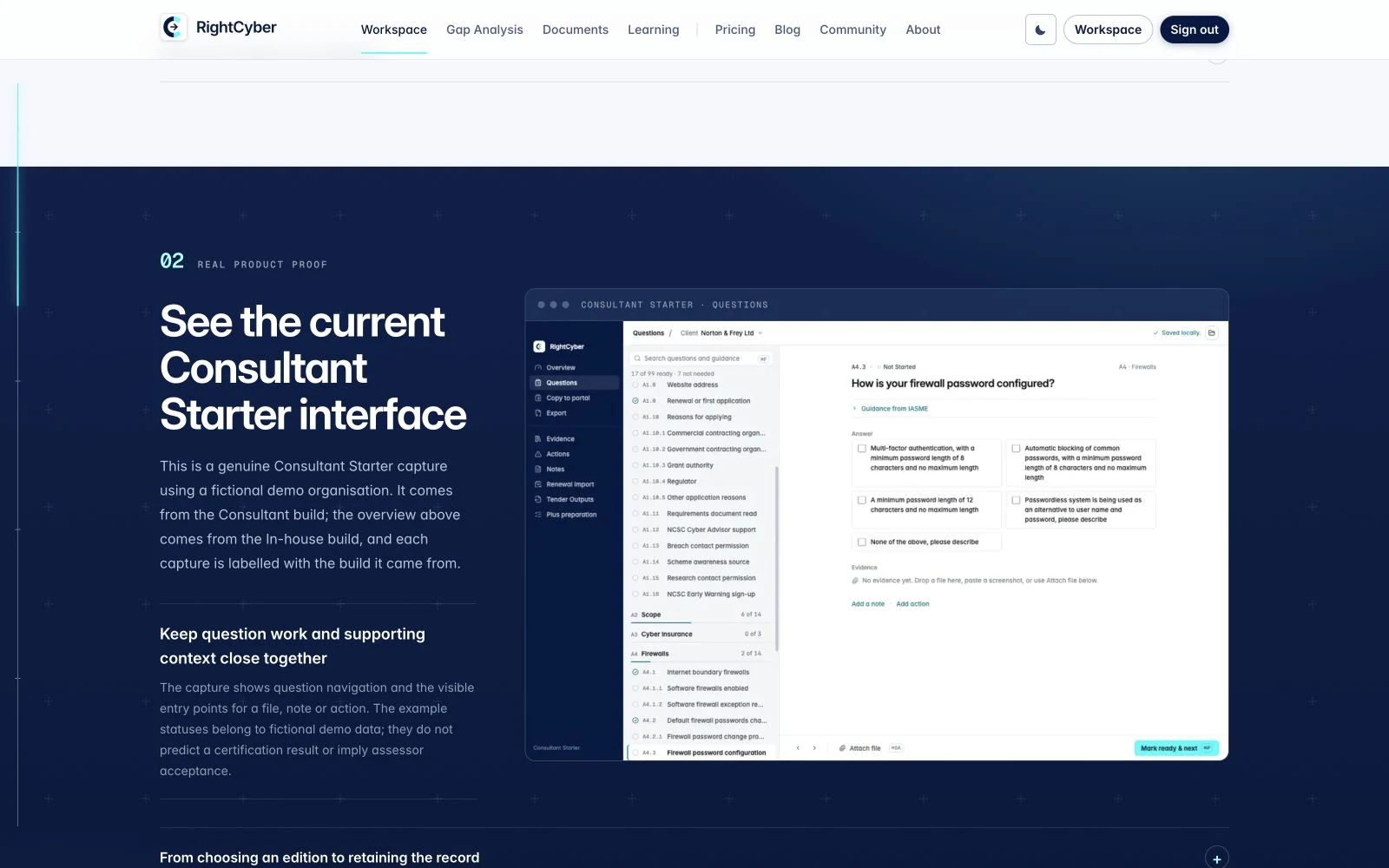This screenshot has height=868, width=1389.
Task: Select A4.2 Default firewall passwords row
Action: point(701,720)
